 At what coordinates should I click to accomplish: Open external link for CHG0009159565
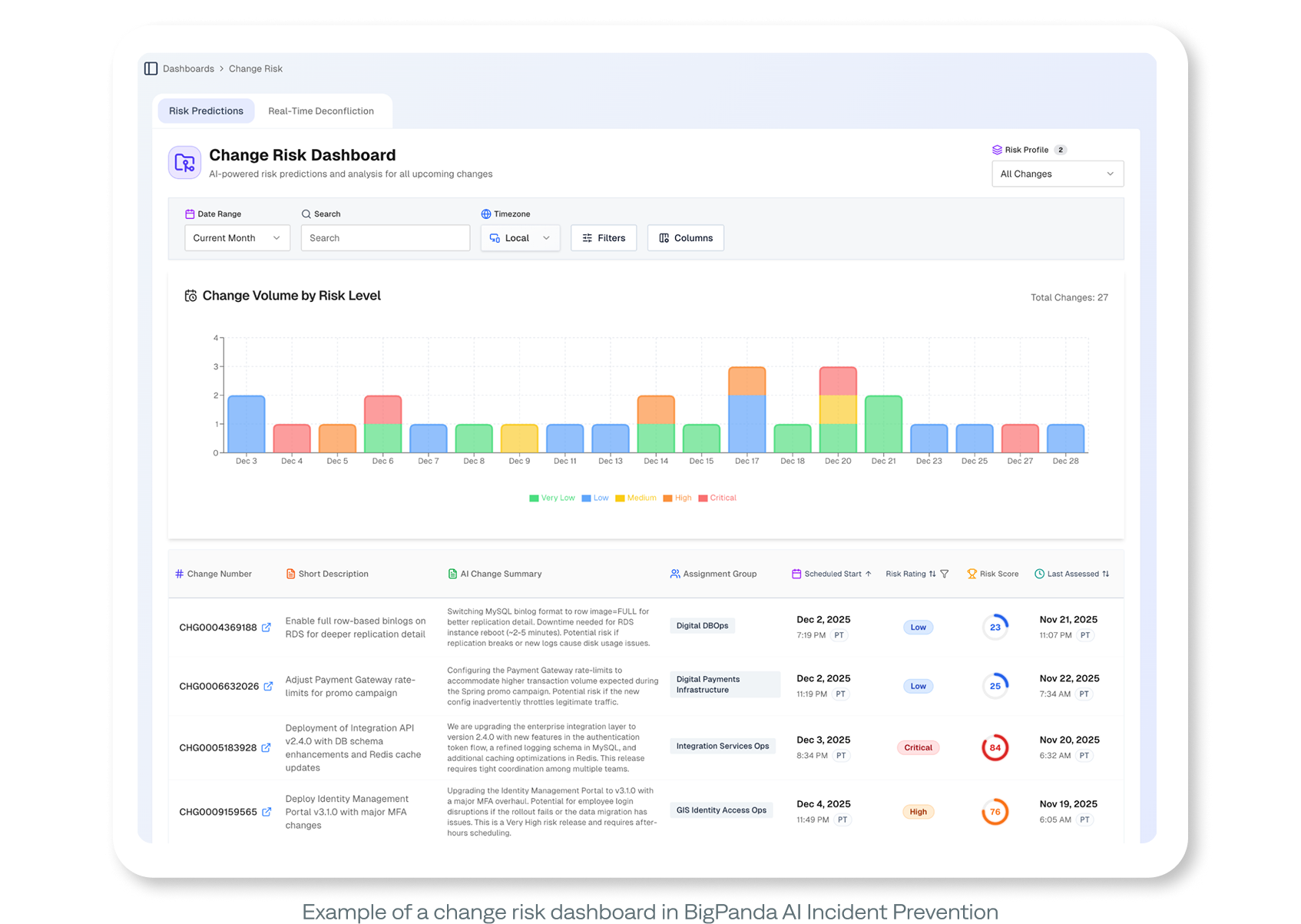[x=266, y=812]
